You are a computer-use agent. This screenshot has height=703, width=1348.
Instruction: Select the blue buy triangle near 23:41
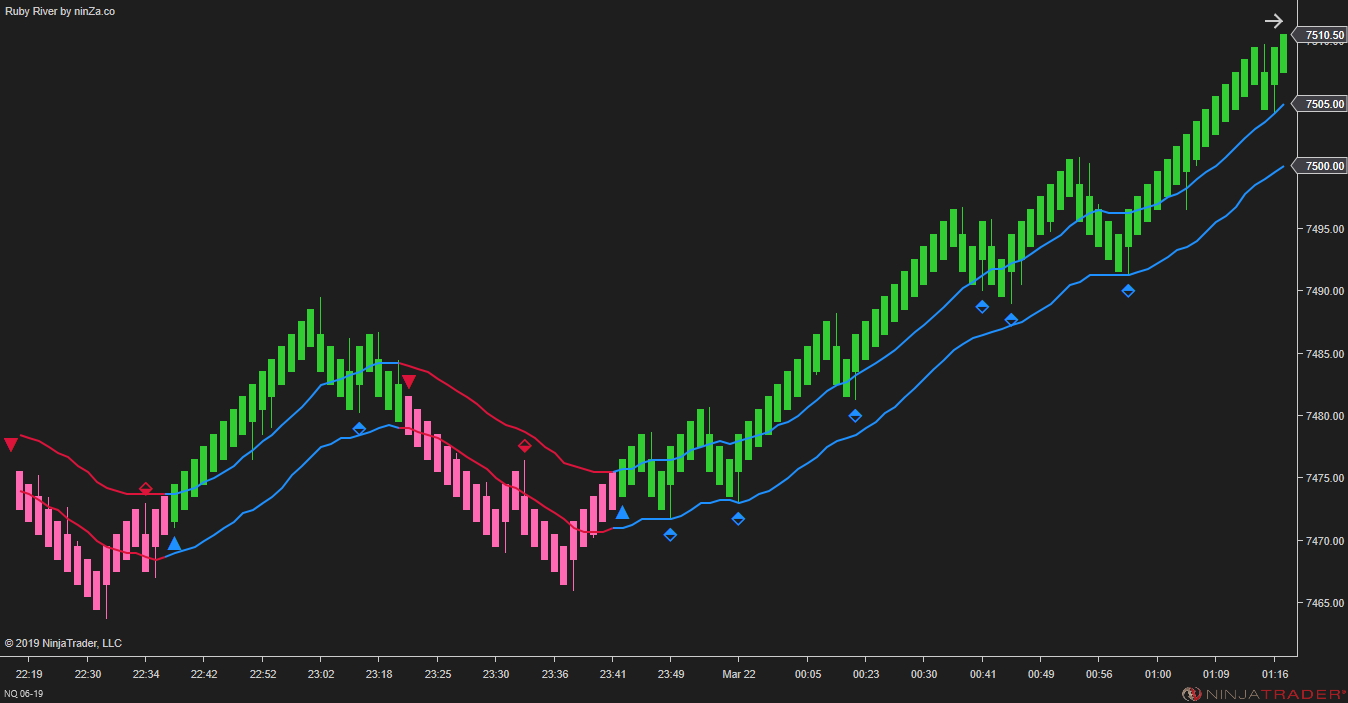[x=622, y=511]
